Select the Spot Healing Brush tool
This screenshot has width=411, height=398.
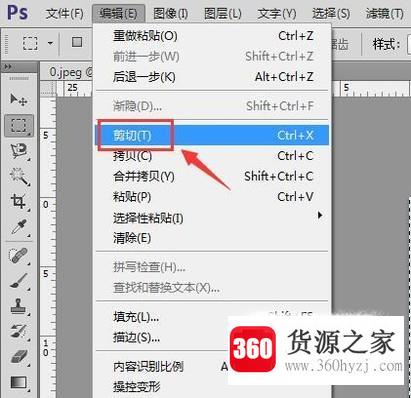18,256
